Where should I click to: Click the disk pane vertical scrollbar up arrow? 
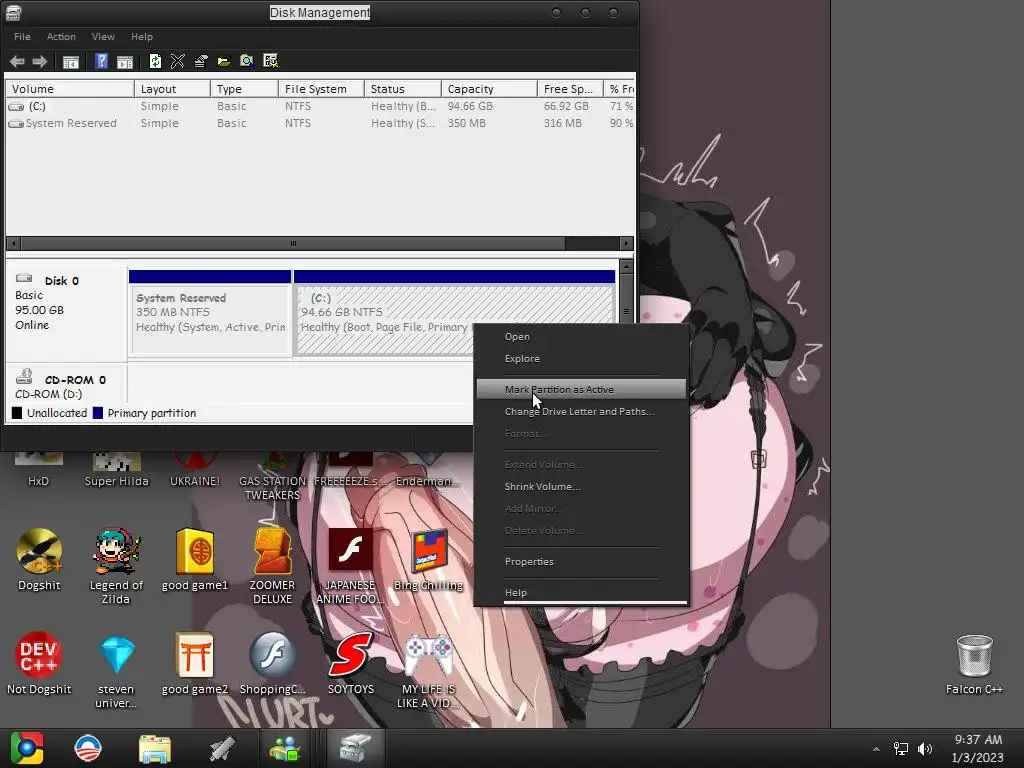[x=626, y=266]
